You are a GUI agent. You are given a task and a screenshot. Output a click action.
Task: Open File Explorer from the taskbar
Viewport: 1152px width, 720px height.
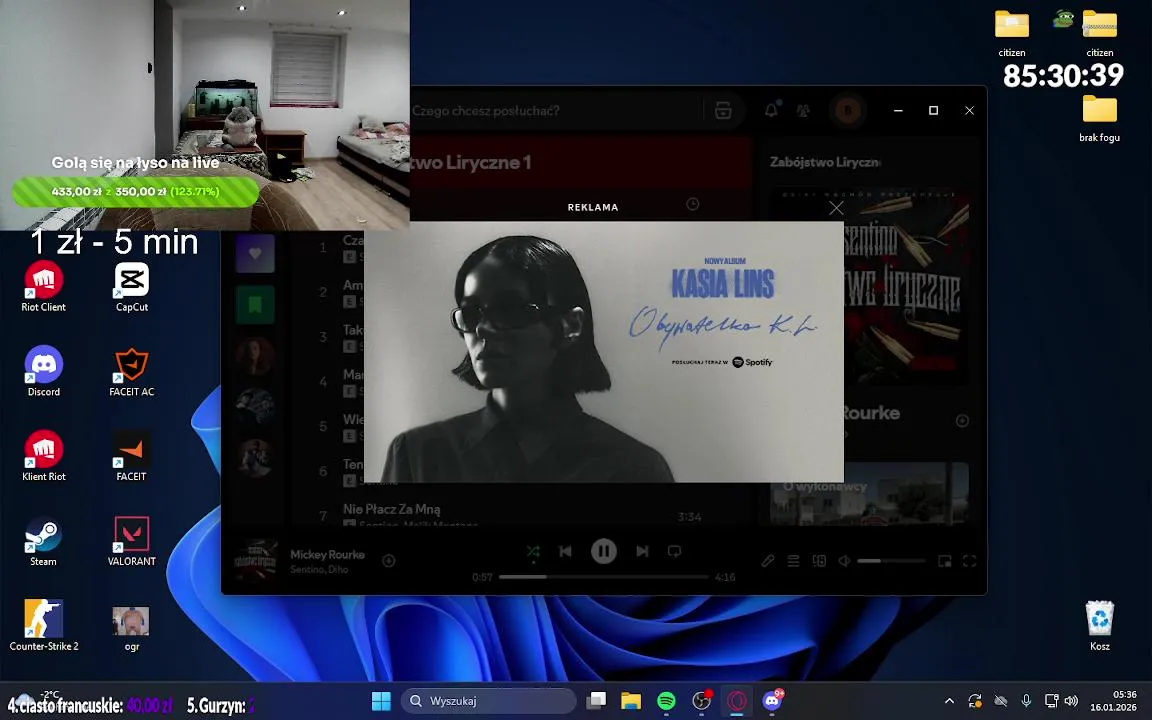(631, 701)
